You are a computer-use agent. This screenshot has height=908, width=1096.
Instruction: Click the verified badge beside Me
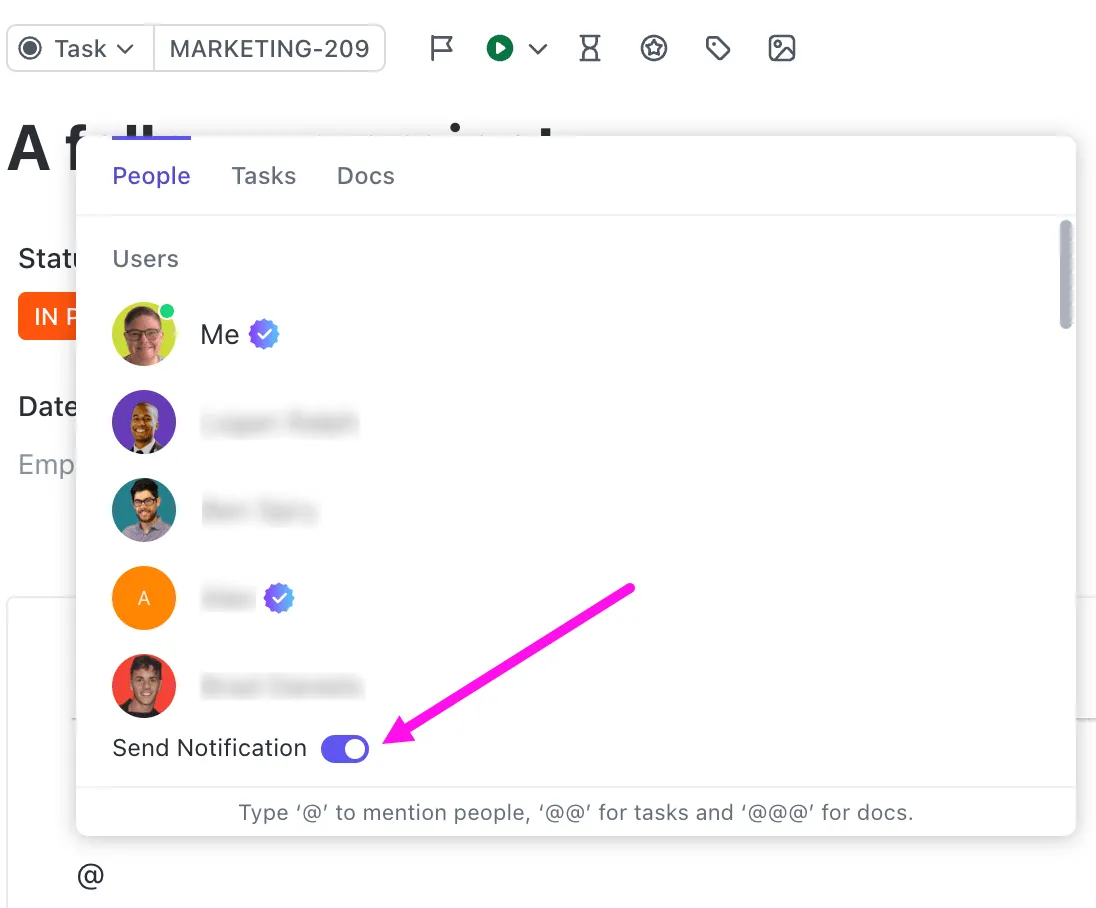point(264,334)
